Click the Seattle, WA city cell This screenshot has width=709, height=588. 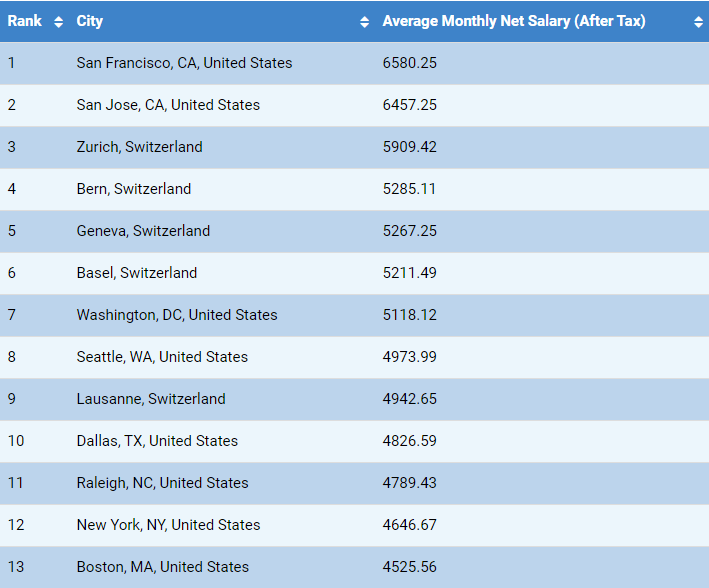(162, 357)
